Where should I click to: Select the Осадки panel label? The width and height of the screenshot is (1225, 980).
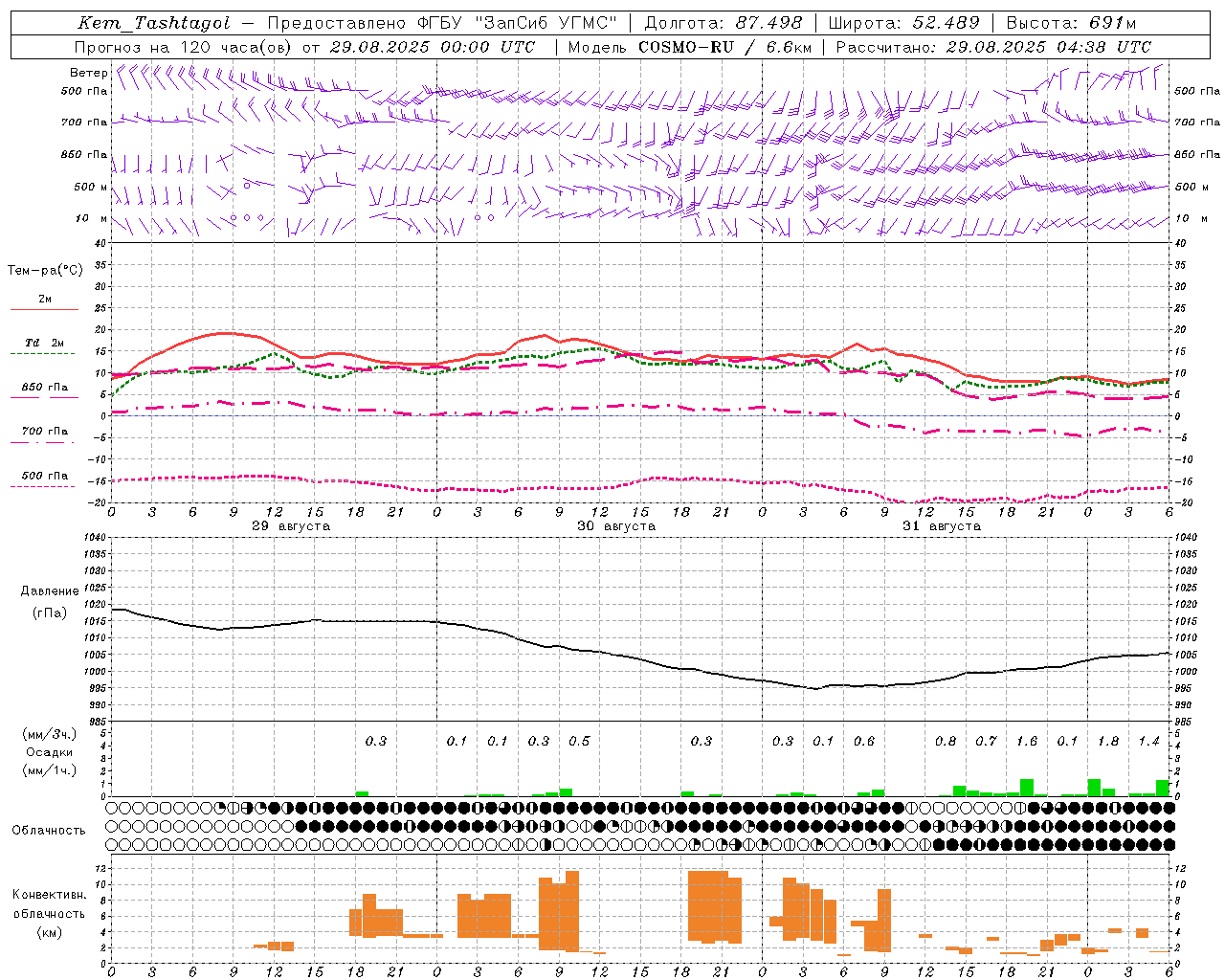click(x=50, y=752)
